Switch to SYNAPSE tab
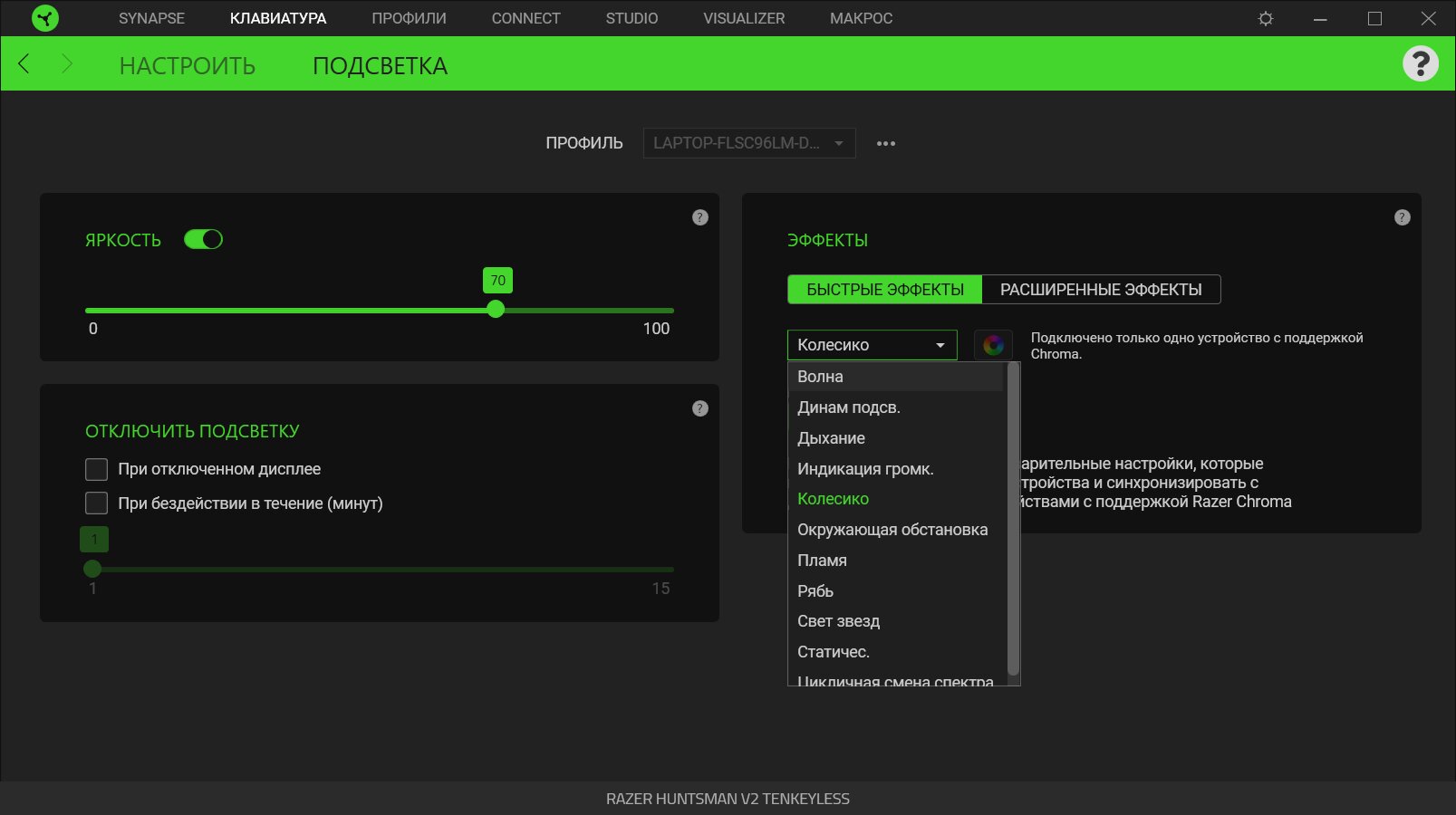 (x=151, y=18)
